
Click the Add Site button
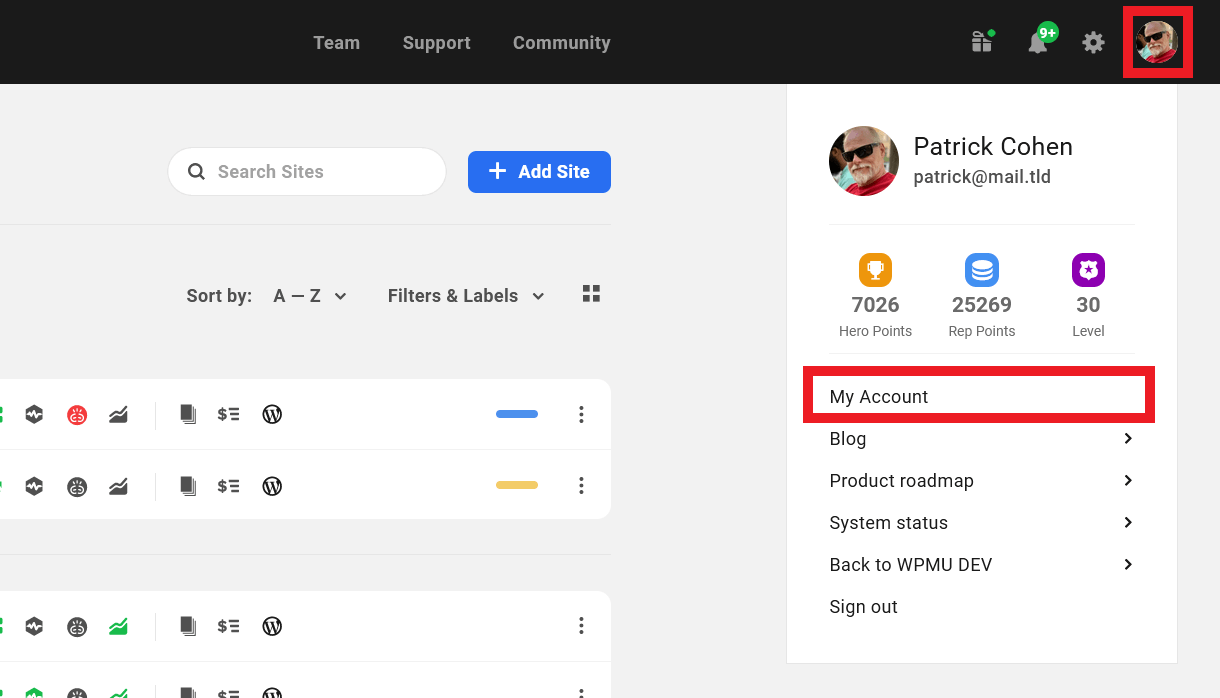click(x=539, y=171)
